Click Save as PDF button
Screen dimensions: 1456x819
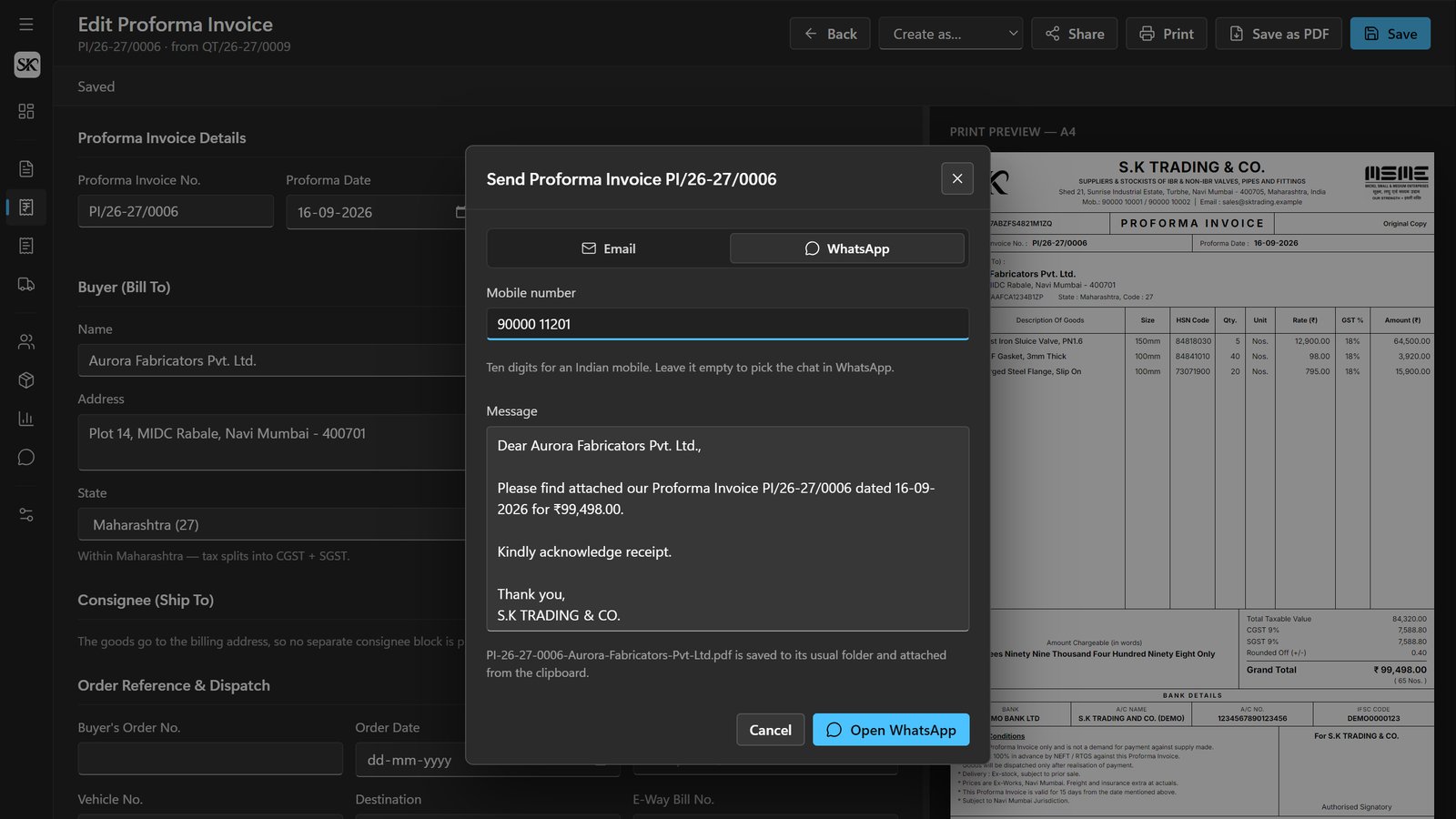(x=1279, y=34)
